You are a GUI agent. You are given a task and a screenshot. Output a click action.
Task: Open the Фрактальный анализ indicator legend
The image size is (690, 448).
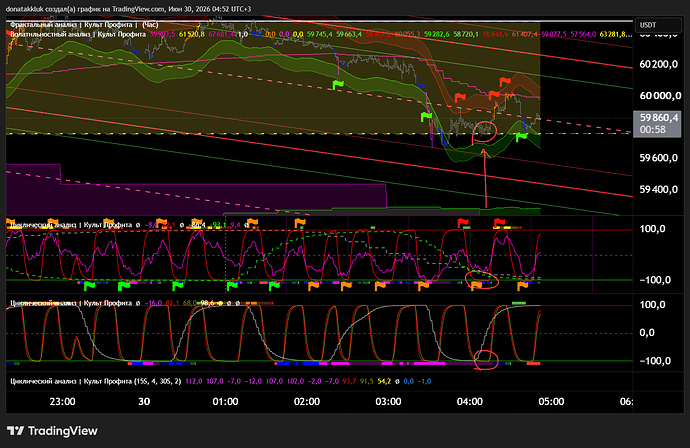(x=84, y=25)
